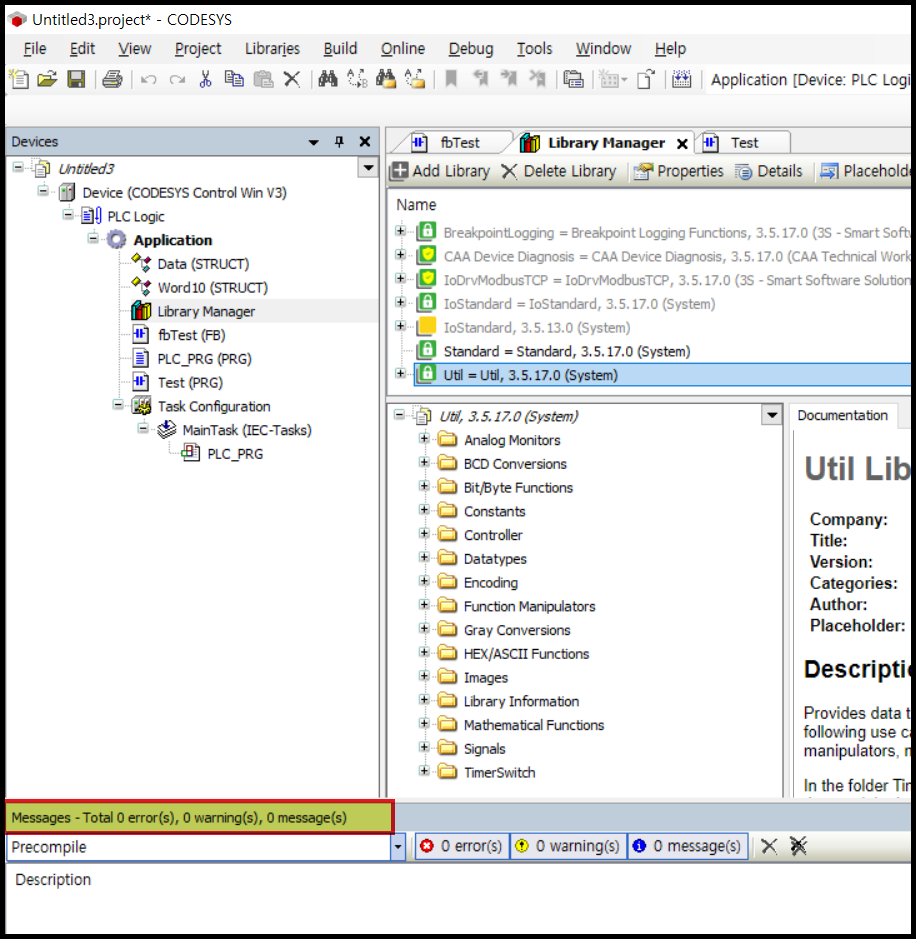The width and height of the screenshot is (916, 939).
Task: Expand the Mathematical Functions folder
Action: coord(424,723)
